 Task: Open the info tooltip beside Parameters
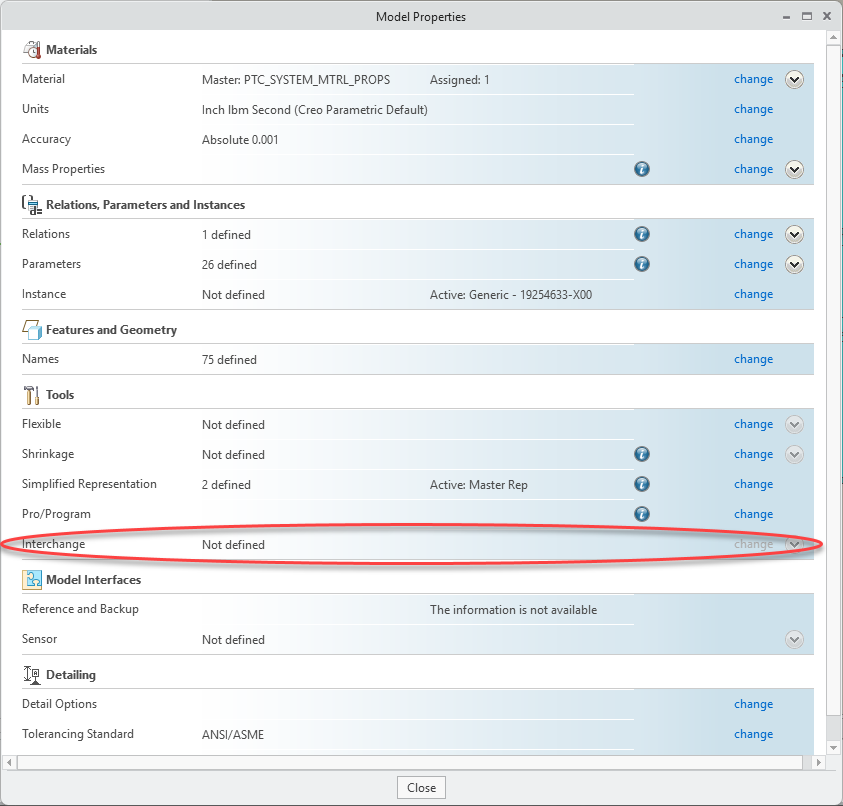641,264
